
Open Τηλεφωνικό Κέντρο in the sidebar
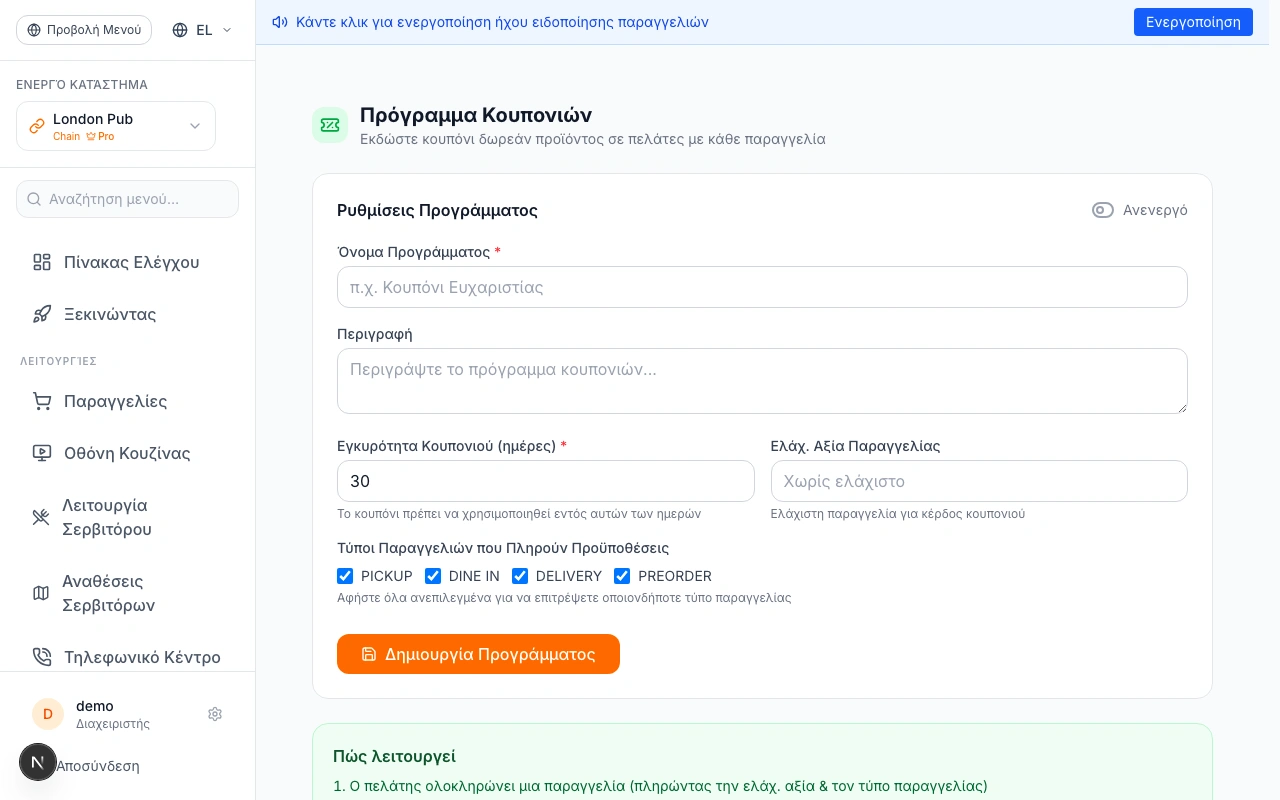pos(128,657)
